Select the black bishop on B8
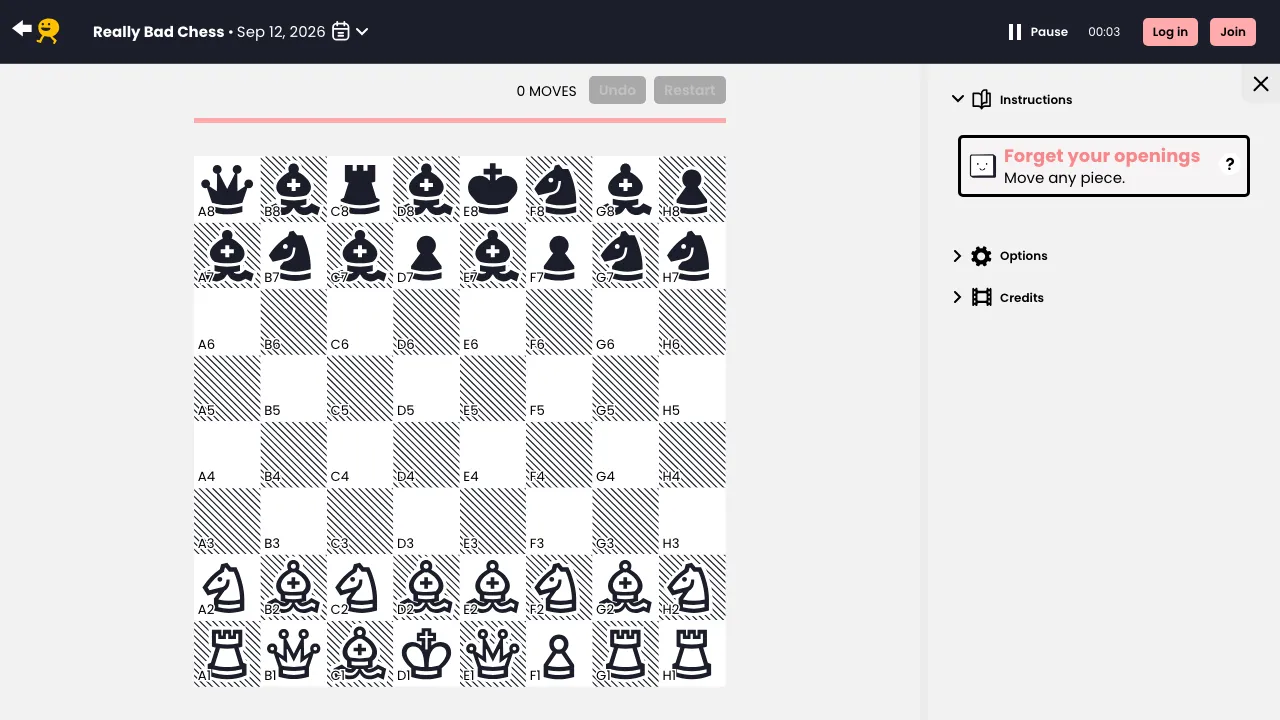Viewport: 1280px width, 720px height. coord(293,189)
